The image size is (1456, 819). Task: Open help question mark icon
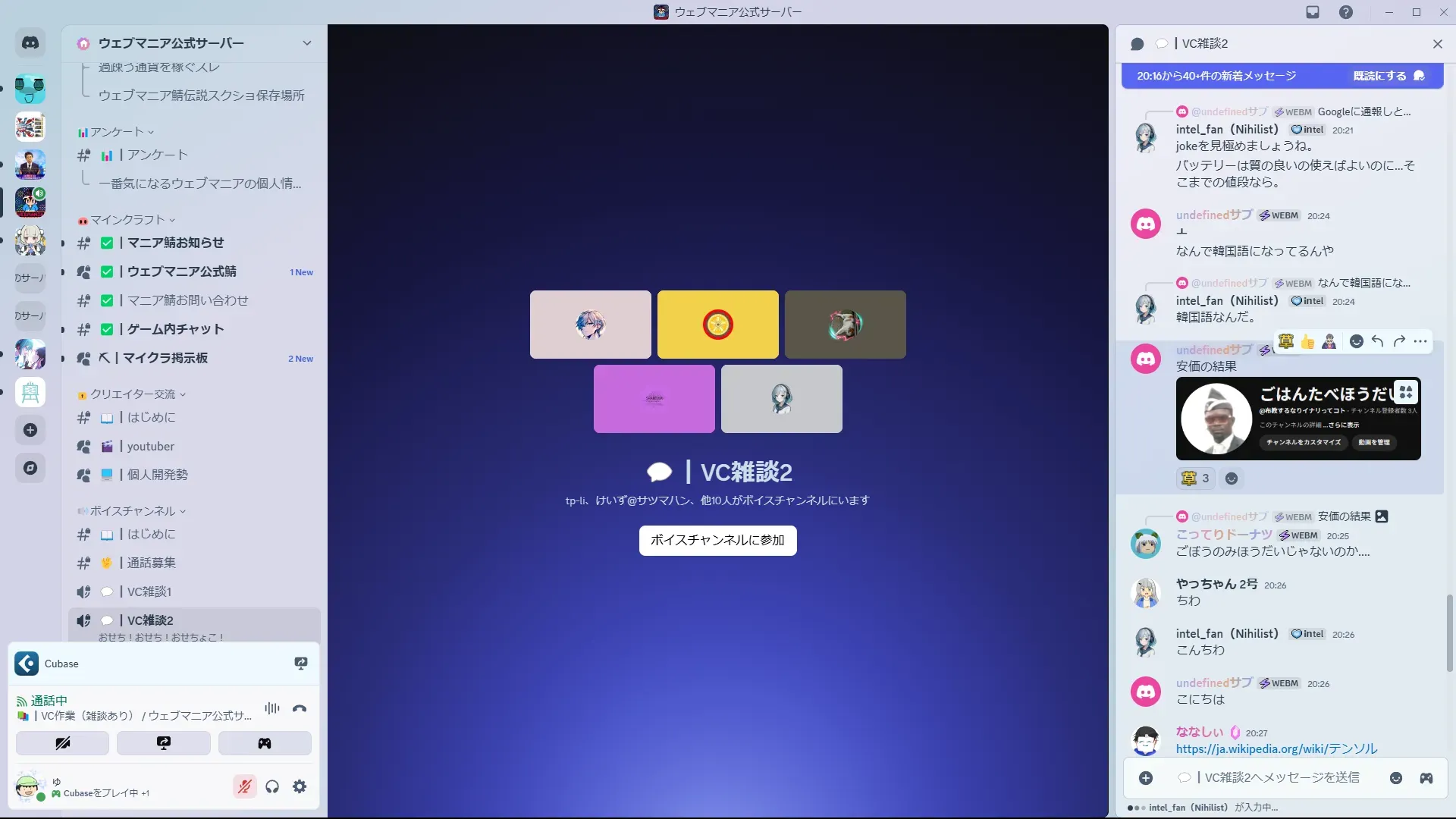tap(1345, 12)
